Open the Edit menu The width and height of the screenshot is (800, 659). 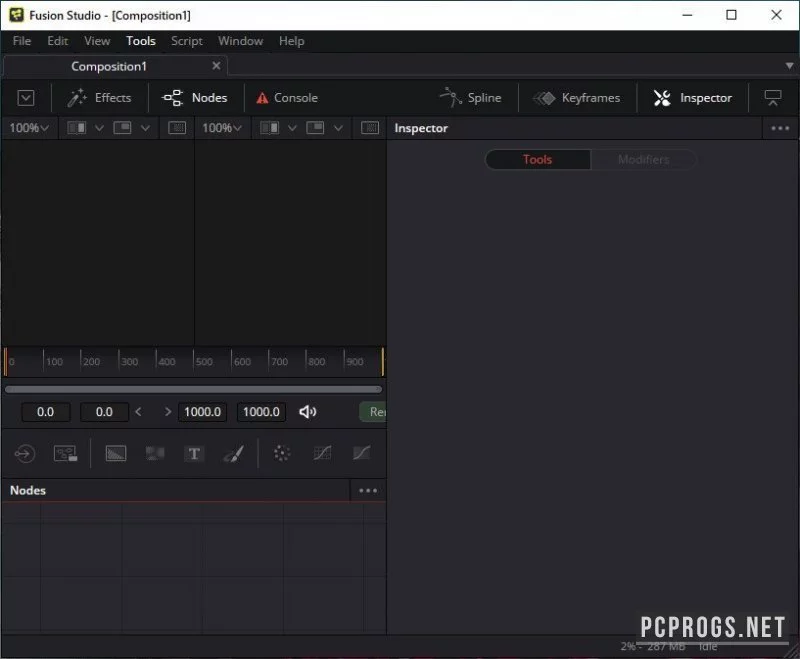click(x=58, y=41)
